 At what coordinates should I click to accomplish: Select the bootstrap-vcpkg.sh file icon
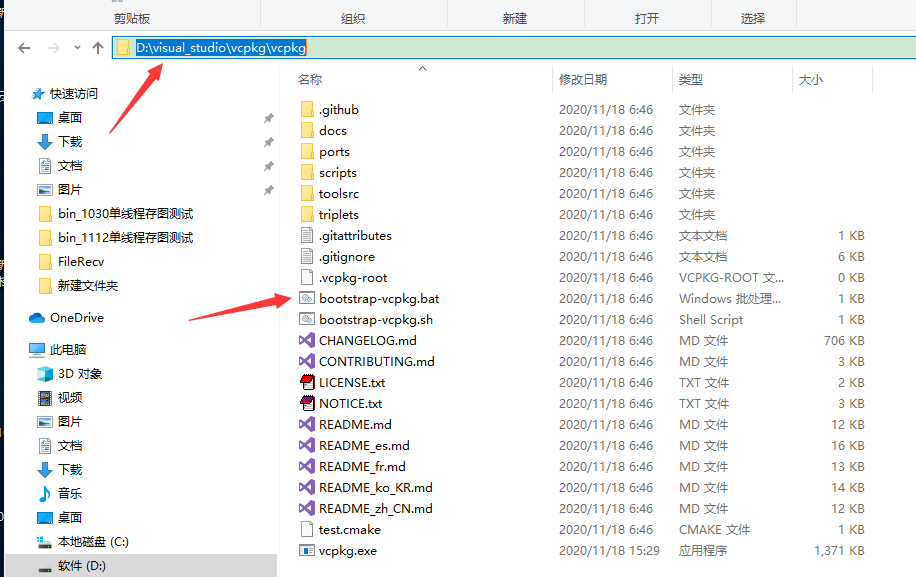(307, 319)
